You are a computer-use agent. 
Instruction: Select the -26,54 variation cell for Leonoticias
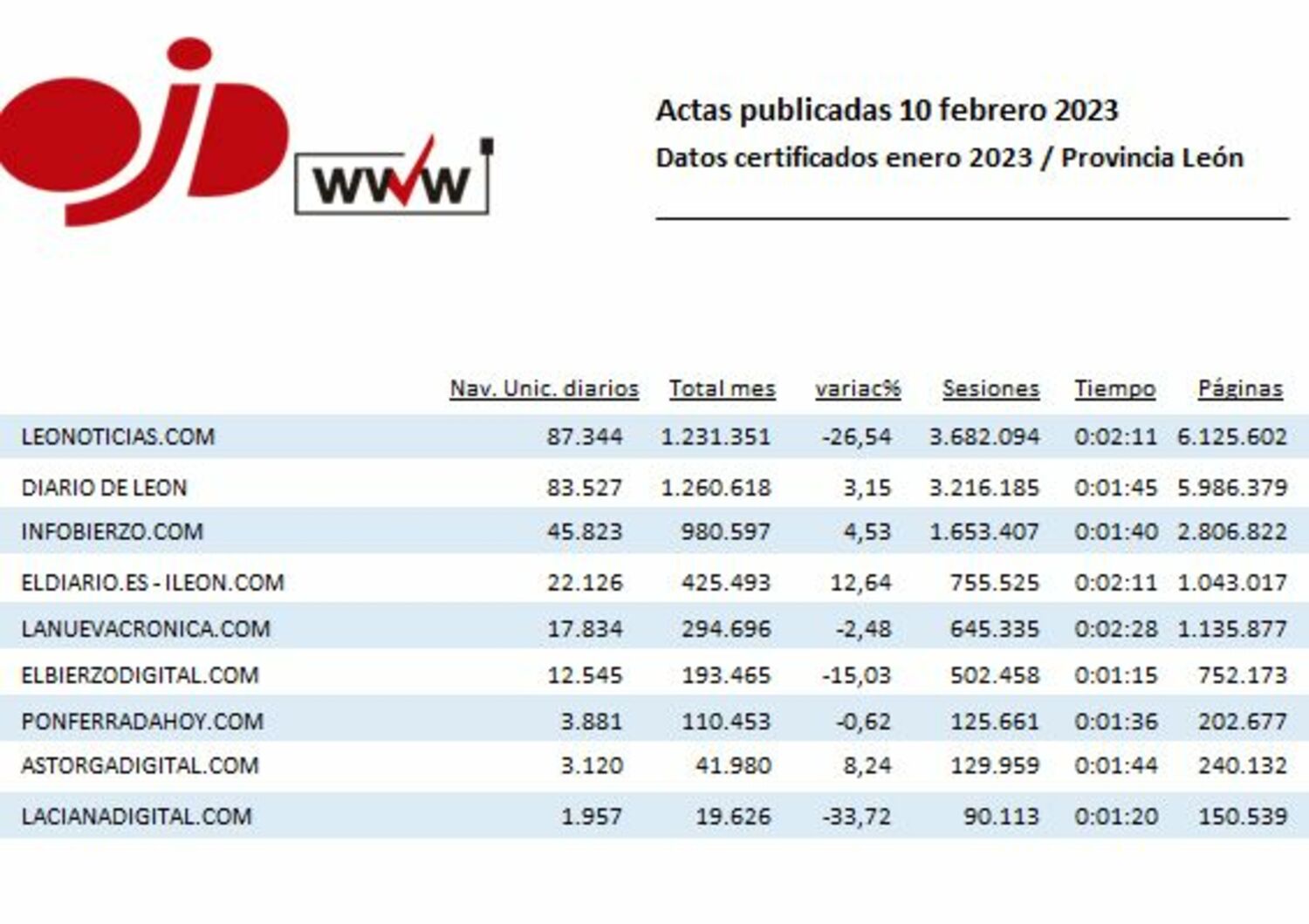coord(856,436)
